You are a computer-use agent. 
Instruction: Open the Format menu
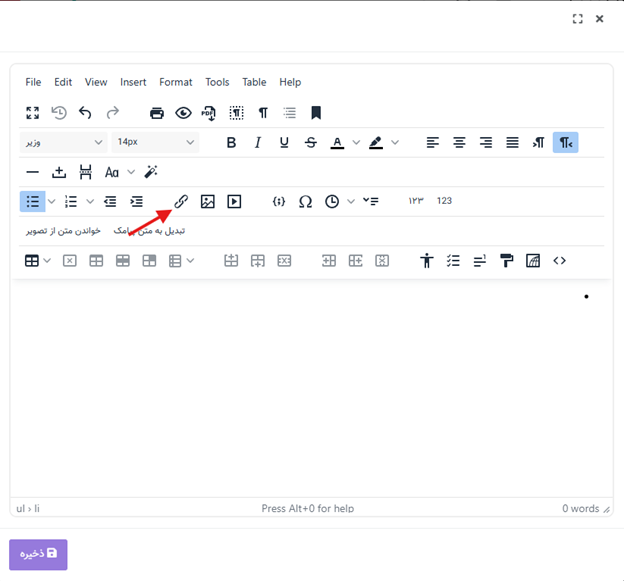pos(176,82)
